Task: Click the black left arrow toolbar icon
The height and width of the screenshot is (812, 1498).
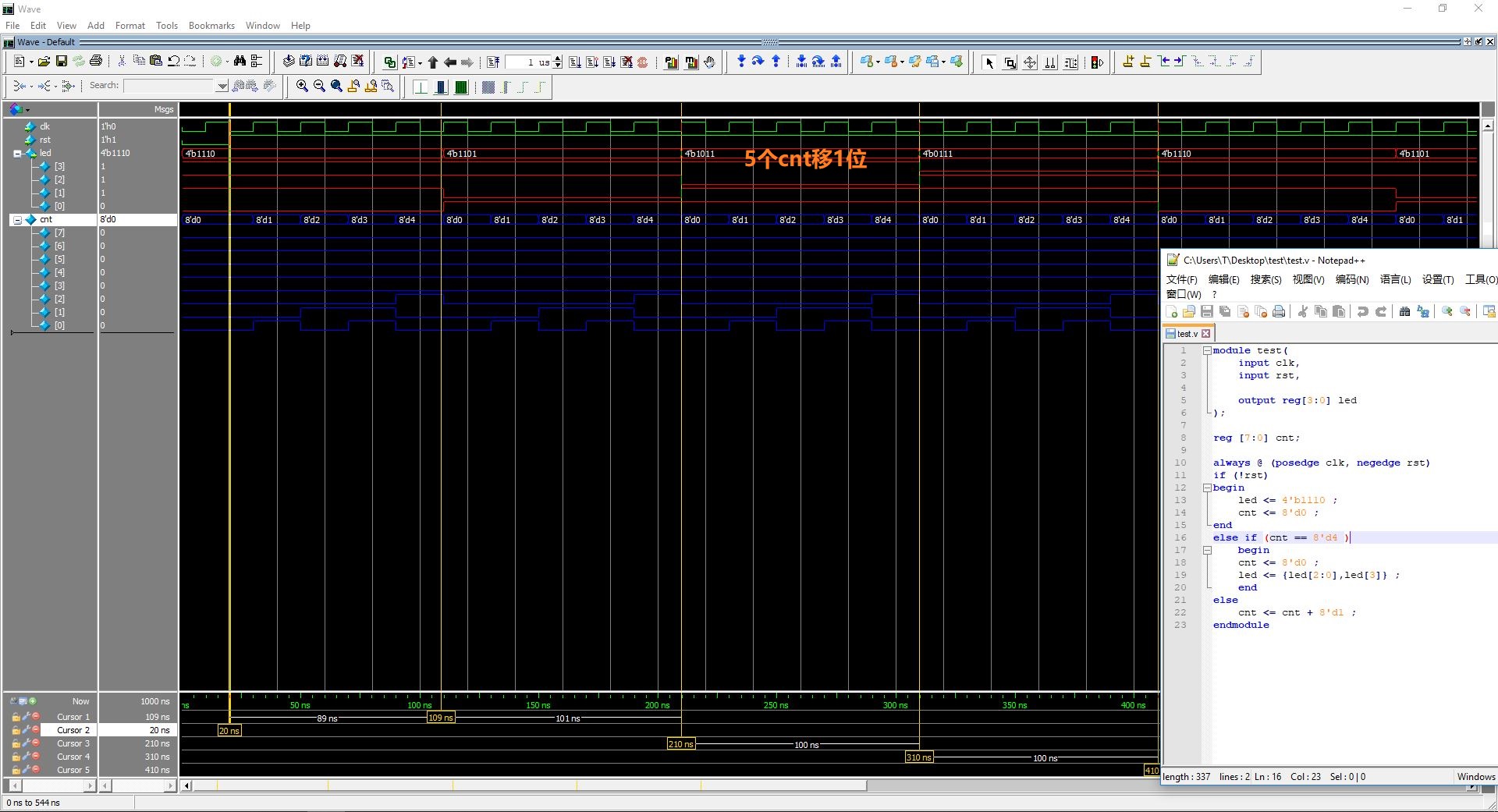Action: tap(449, 62)
